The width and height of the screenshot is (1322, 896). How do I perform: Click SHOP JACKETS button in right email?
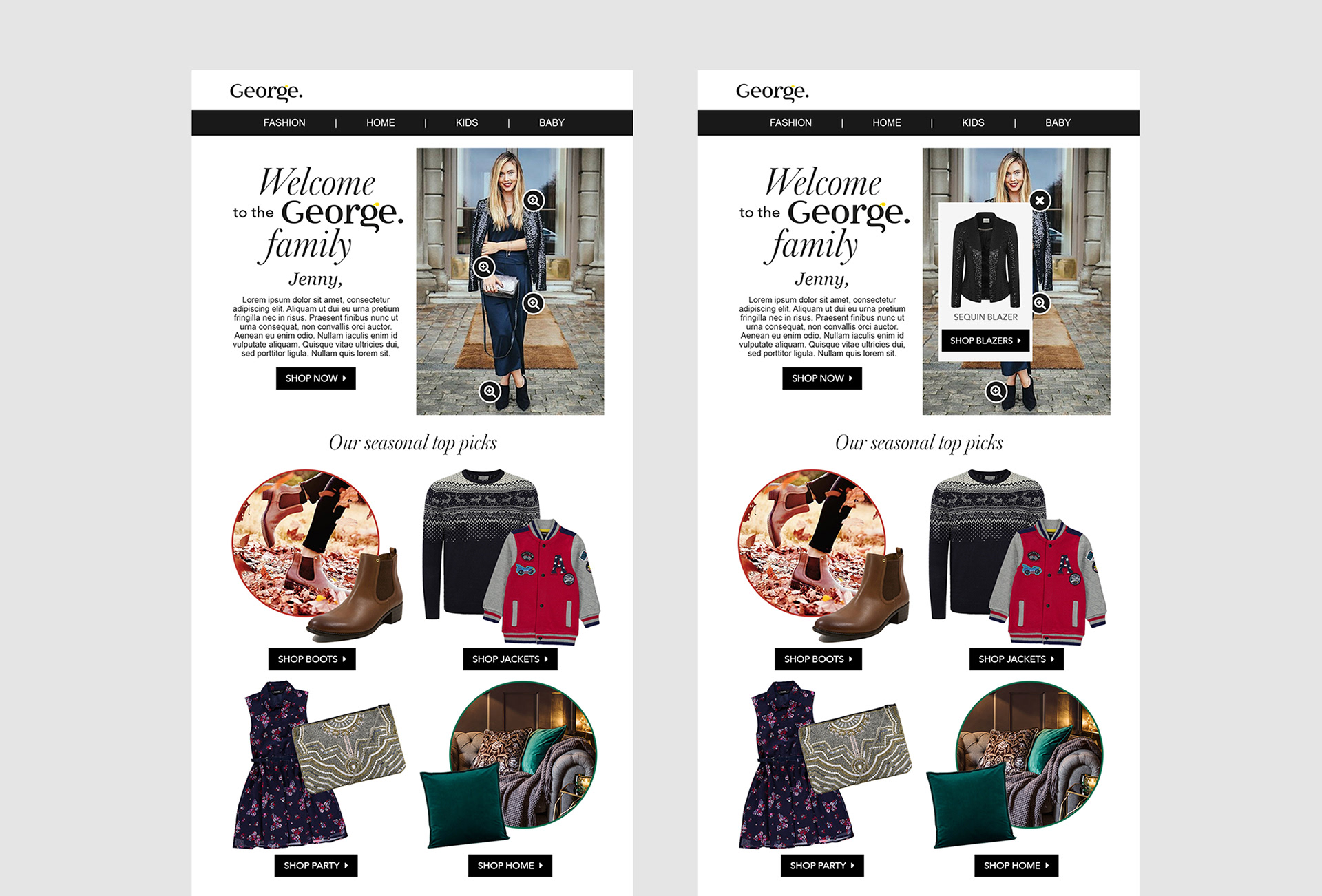(1016, 659)
